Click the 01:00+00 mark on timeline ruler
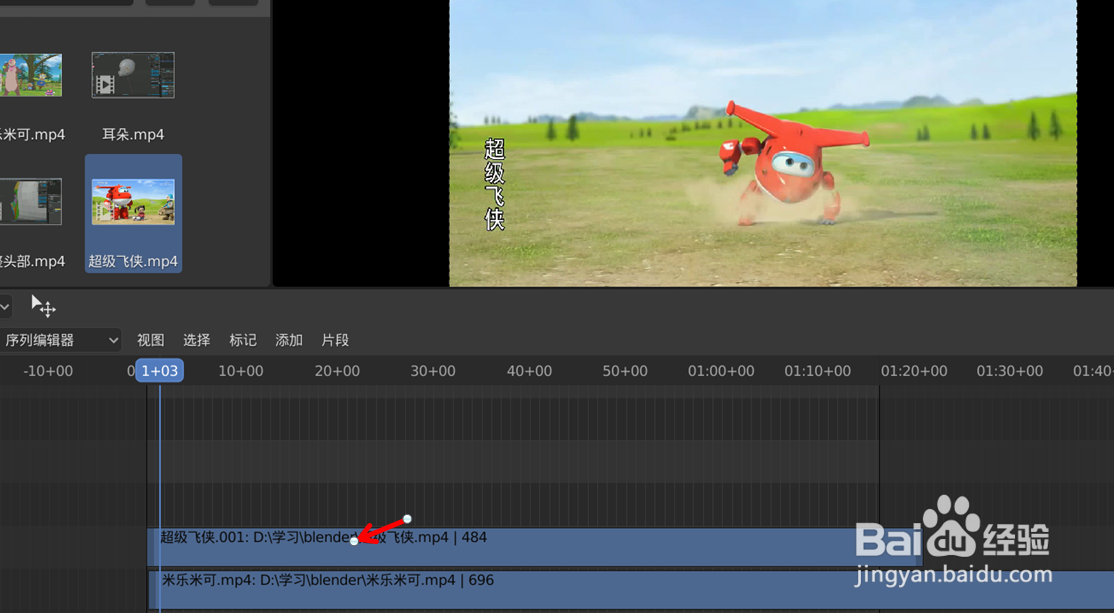Screen dimensions: 1114x613 click(720, 371)
